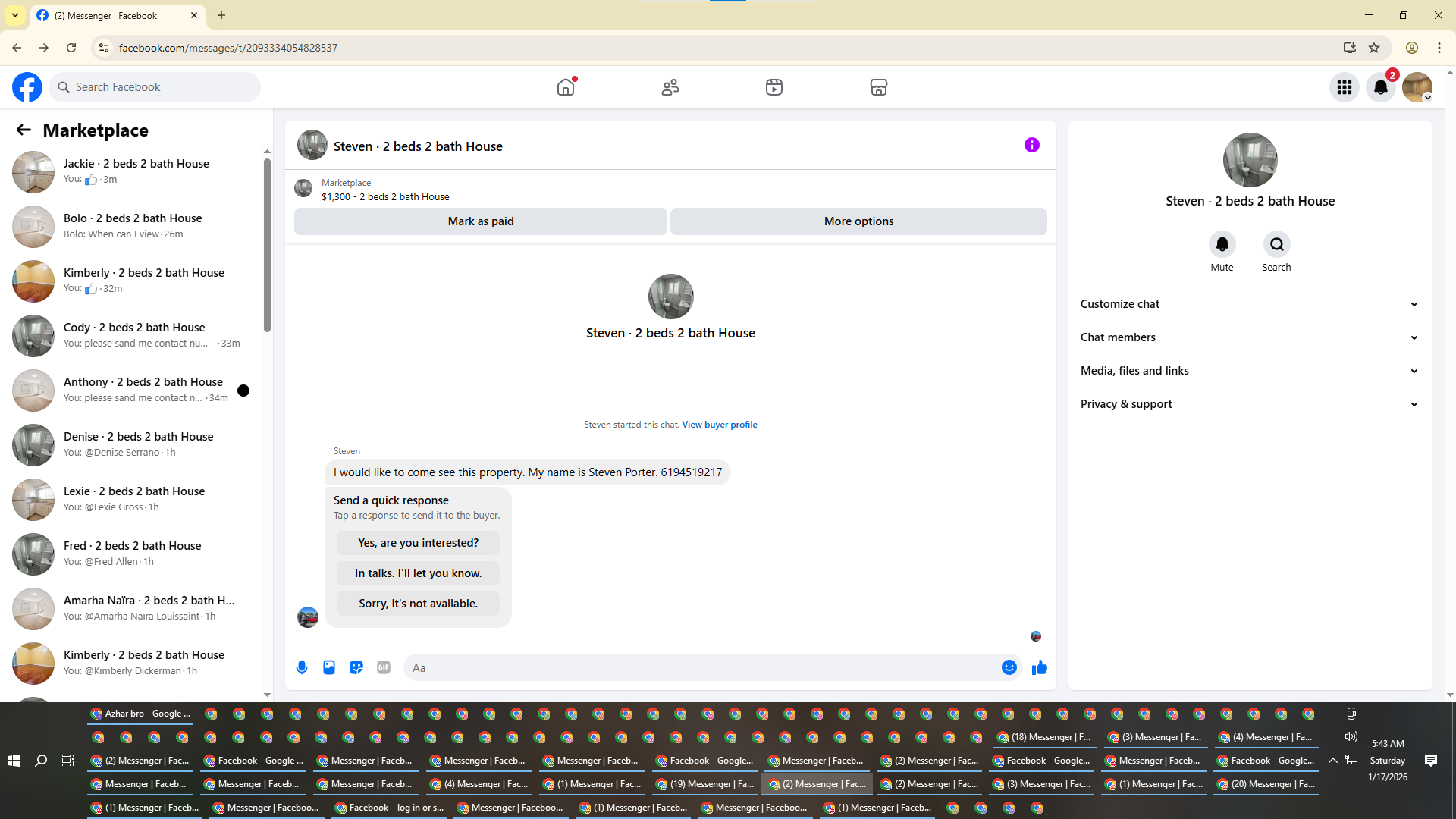The image size is (1456, 819).
Task: Open the sticker picker icon
Action: coord(356,667)
